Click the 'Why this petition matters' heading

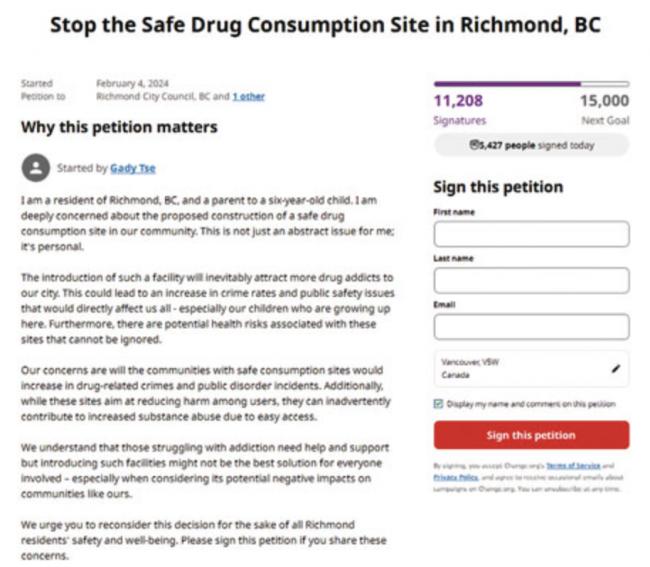(119, 128)
